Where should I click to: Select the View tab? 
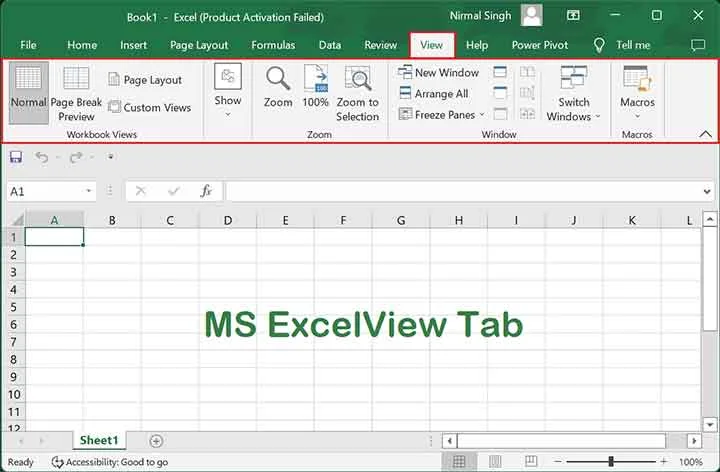tap(432, 45)
